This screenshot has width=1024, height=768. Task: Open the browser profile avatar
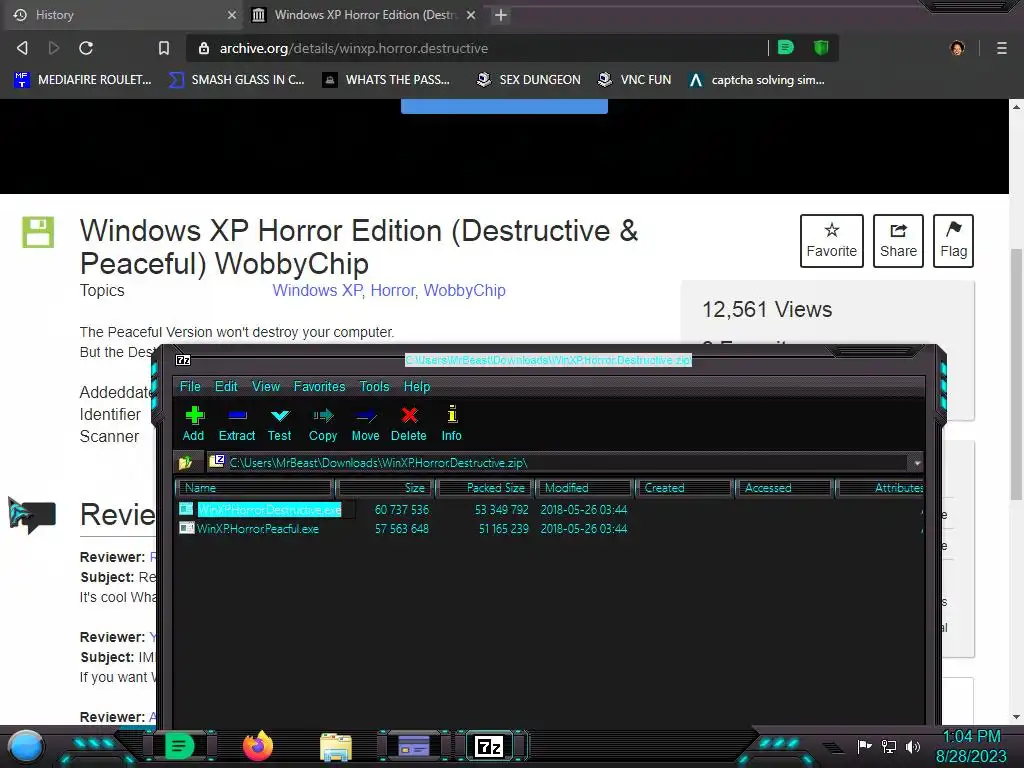[957, 48]
